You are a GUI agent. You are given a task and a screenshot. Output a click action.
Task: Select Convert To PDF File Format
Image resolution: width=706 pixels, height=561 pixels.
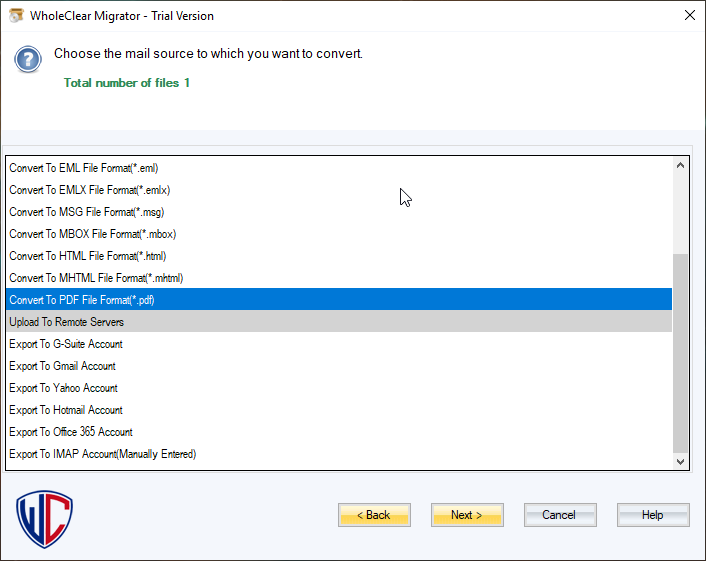82,300
